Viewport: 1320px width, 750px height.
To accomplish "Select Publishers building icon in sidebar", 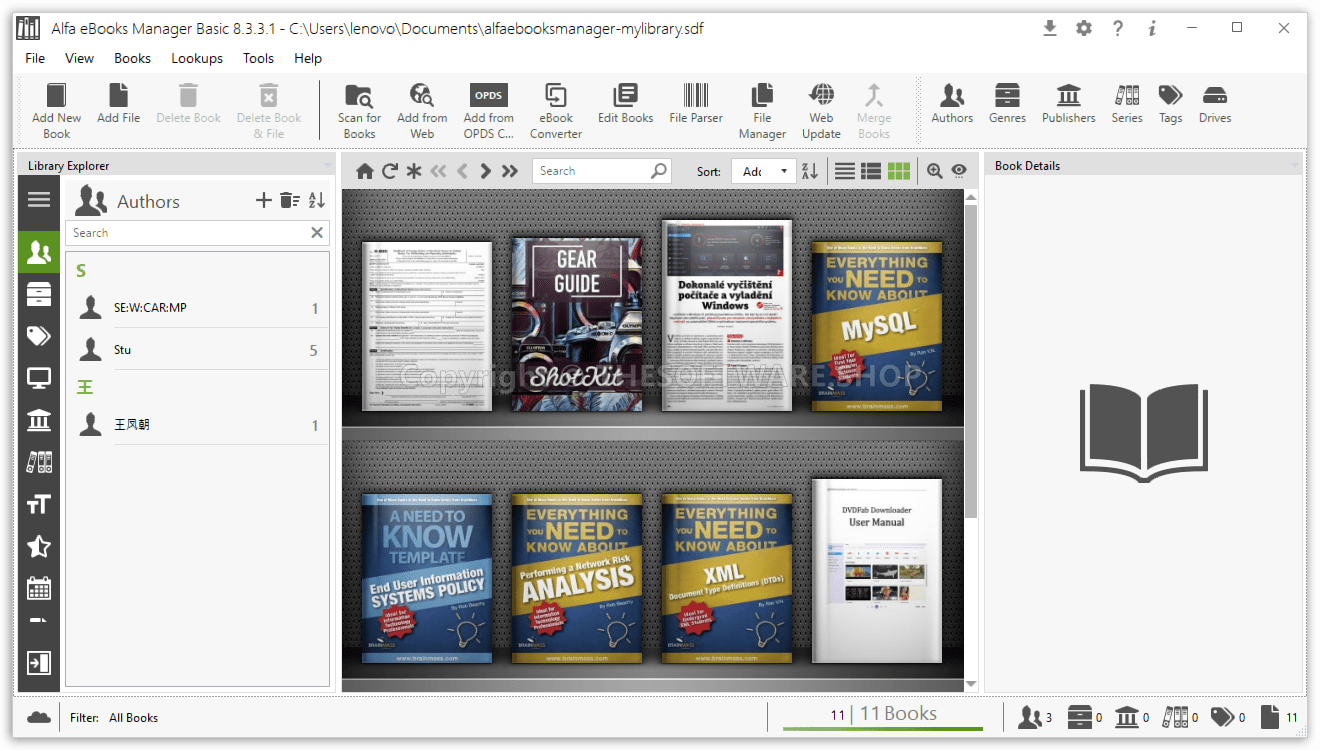I will coord(39,420).
